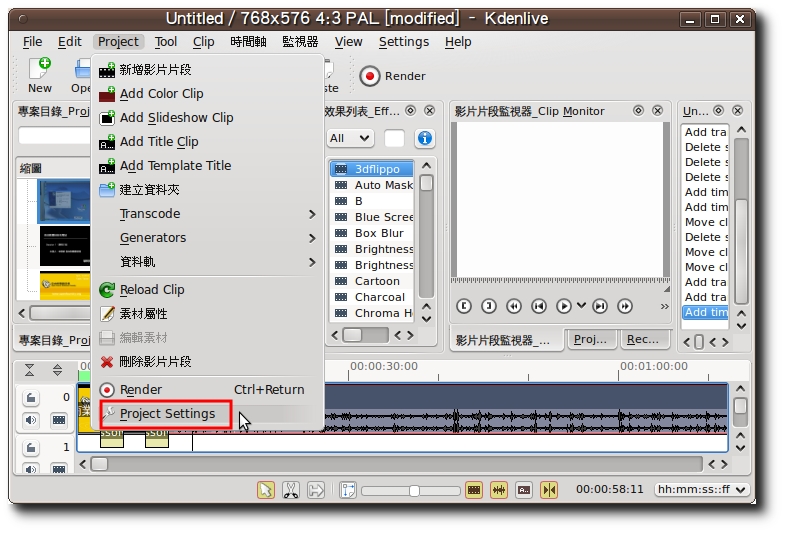This screenshot has width=788, height=536.
Task: Click the Play button in Clip Monitor
Action: coord(564,306)
